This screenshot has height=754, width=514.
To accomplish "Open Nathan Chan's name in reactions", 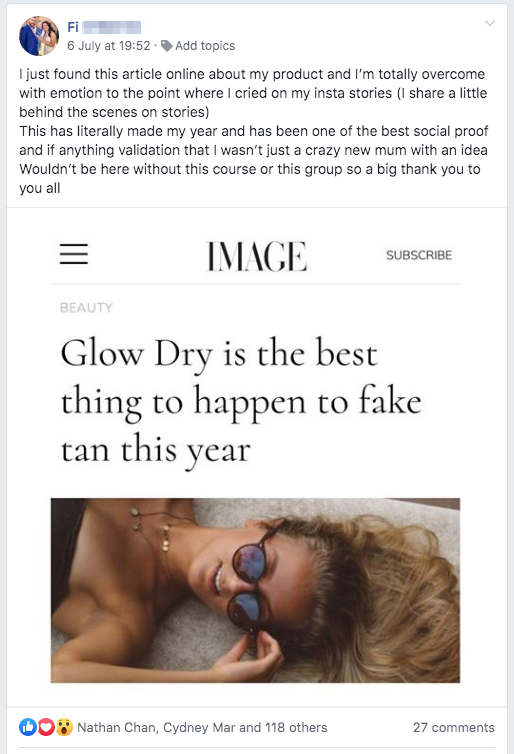I will pyautogui.click(x=117, y=728).
